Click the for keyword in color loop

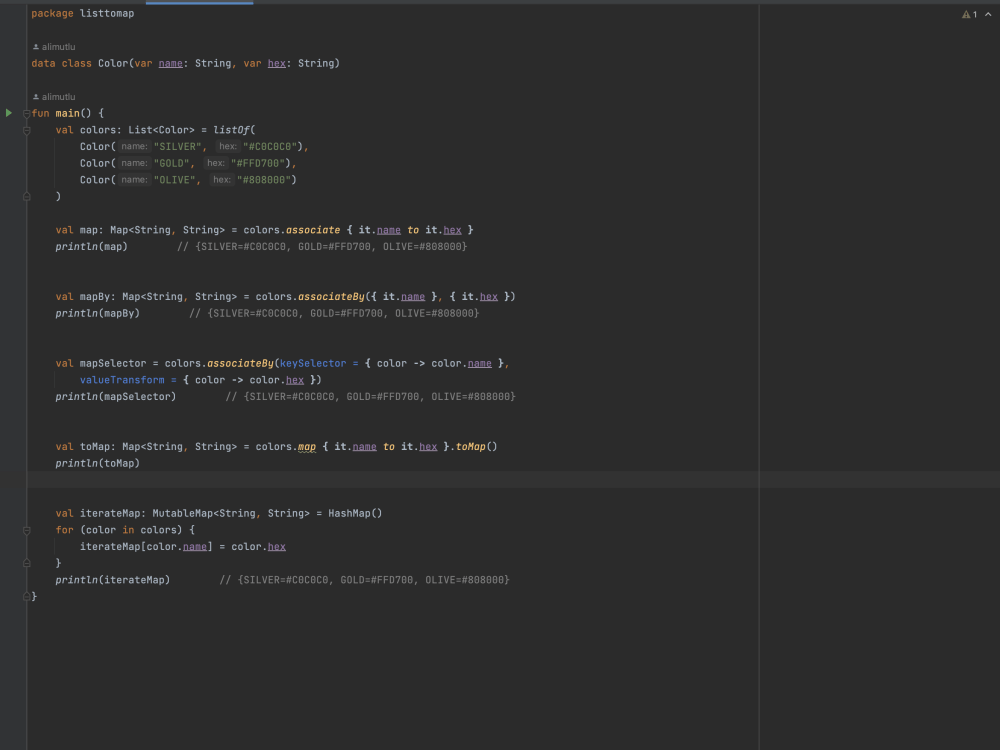click(64, 530)
